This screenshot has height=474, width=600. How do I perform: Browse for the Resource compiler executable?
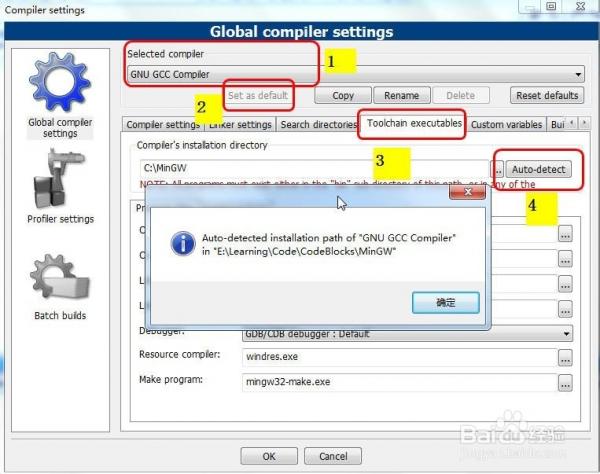click(565, 357)
